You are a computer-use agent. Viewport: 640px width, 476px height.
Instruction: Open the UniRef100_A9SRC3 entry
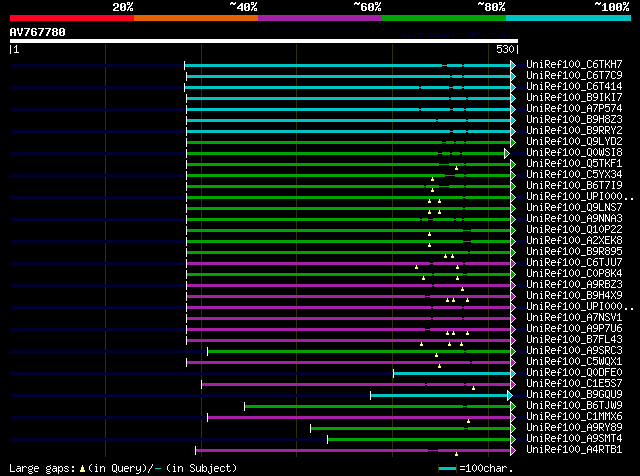point(574,351)
